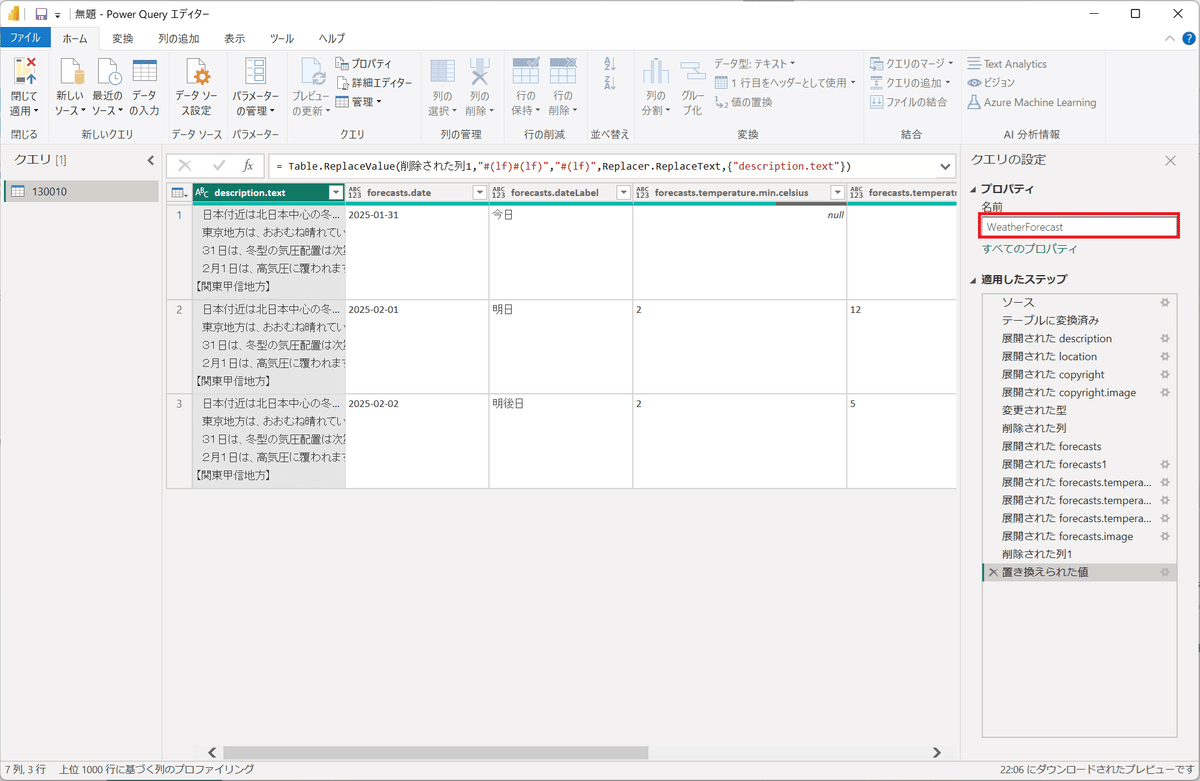This screenshot has height=781, width=1200.
Task: Delete the 置き換えられた値 step via X
Action: pos(993,572)
